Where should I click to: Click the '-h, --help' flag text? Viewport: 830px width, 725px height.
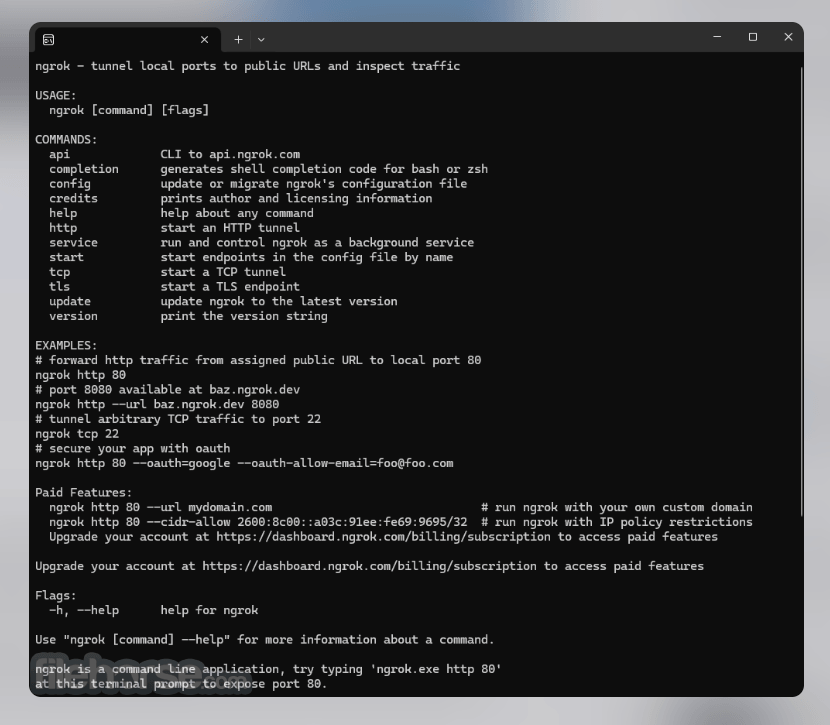click(x=84, y=611)
